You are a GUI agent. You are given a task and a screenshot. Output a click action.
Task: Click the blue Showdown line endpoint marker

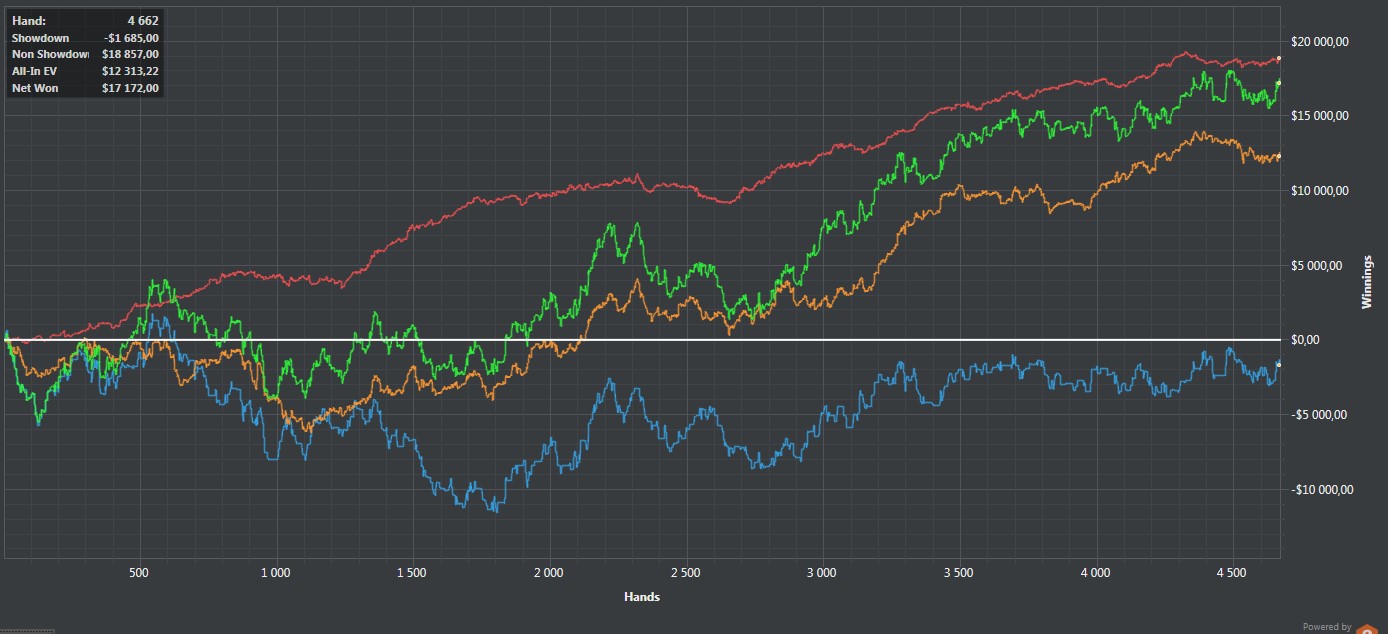1279,364
